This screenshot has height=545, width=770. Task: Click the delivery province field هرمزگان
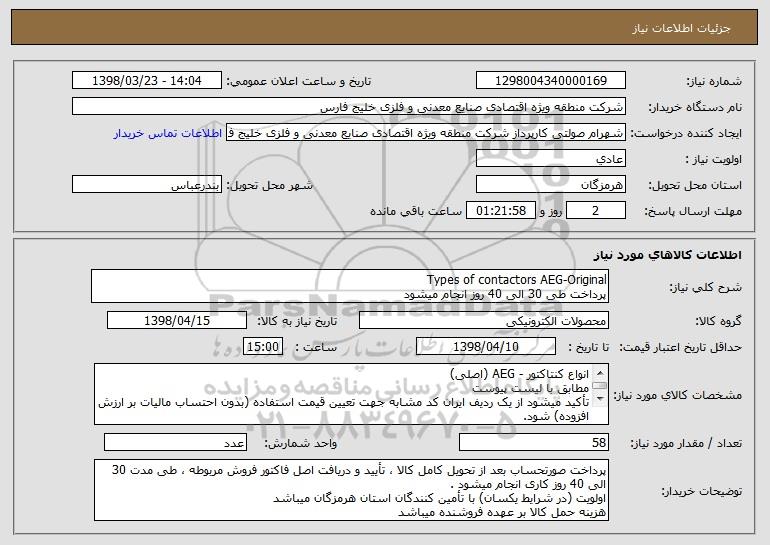[x=550, y=184]
